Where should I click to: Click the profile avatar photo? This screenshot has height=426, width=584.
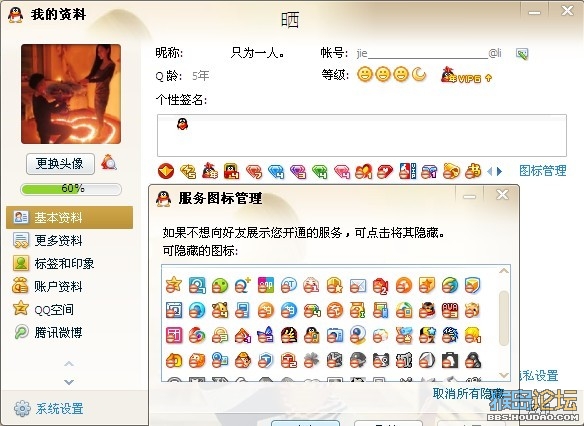point(71,94)
